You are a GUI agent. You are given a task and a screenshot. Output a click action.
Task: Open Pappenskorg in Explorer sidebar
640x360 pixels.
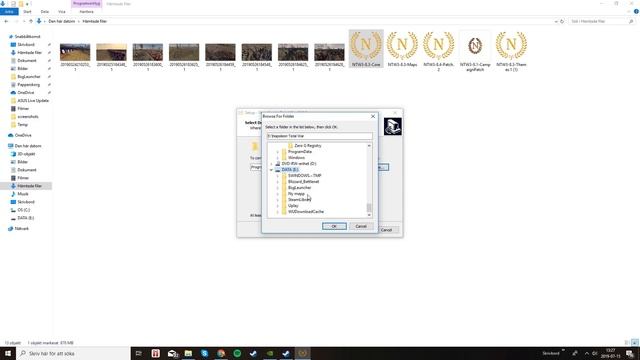tap(29, 84)
